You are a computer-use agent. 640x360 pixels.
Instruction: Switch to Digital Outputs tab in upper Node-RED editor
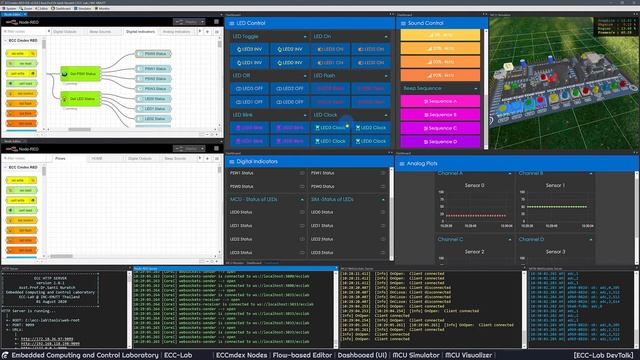[x=67, y=31]
